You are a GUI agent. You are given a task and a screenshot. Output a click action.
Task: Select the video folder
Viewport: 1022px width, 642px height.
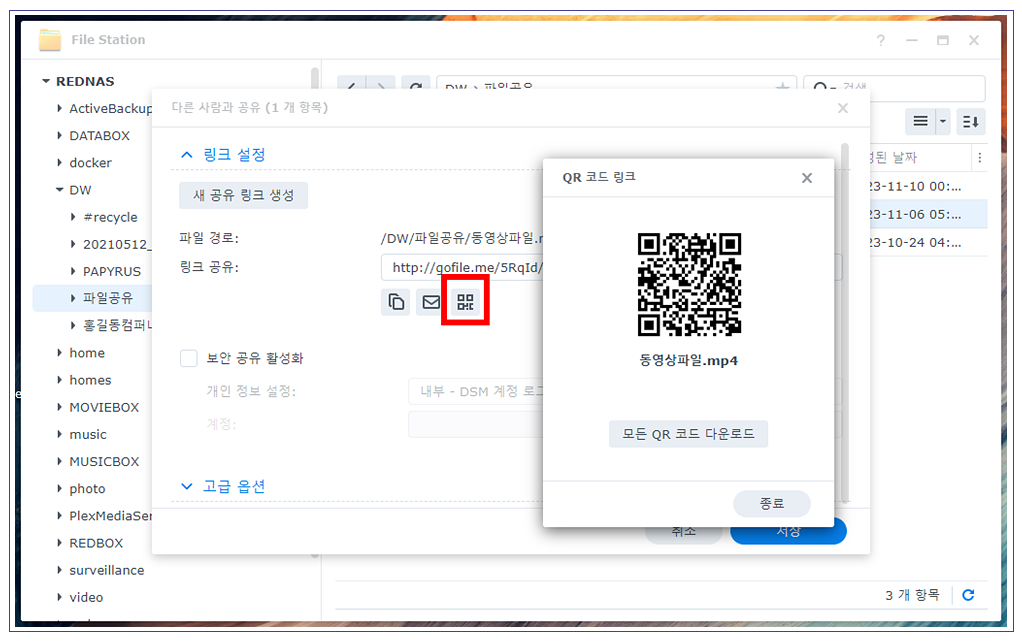pos(86,597)
